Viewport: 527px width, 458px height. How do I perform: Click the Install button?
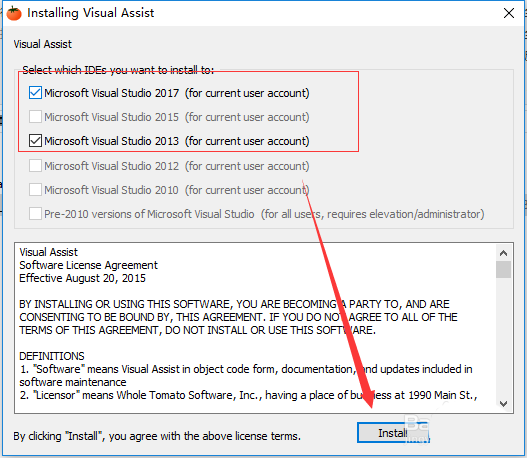[393, 433]
